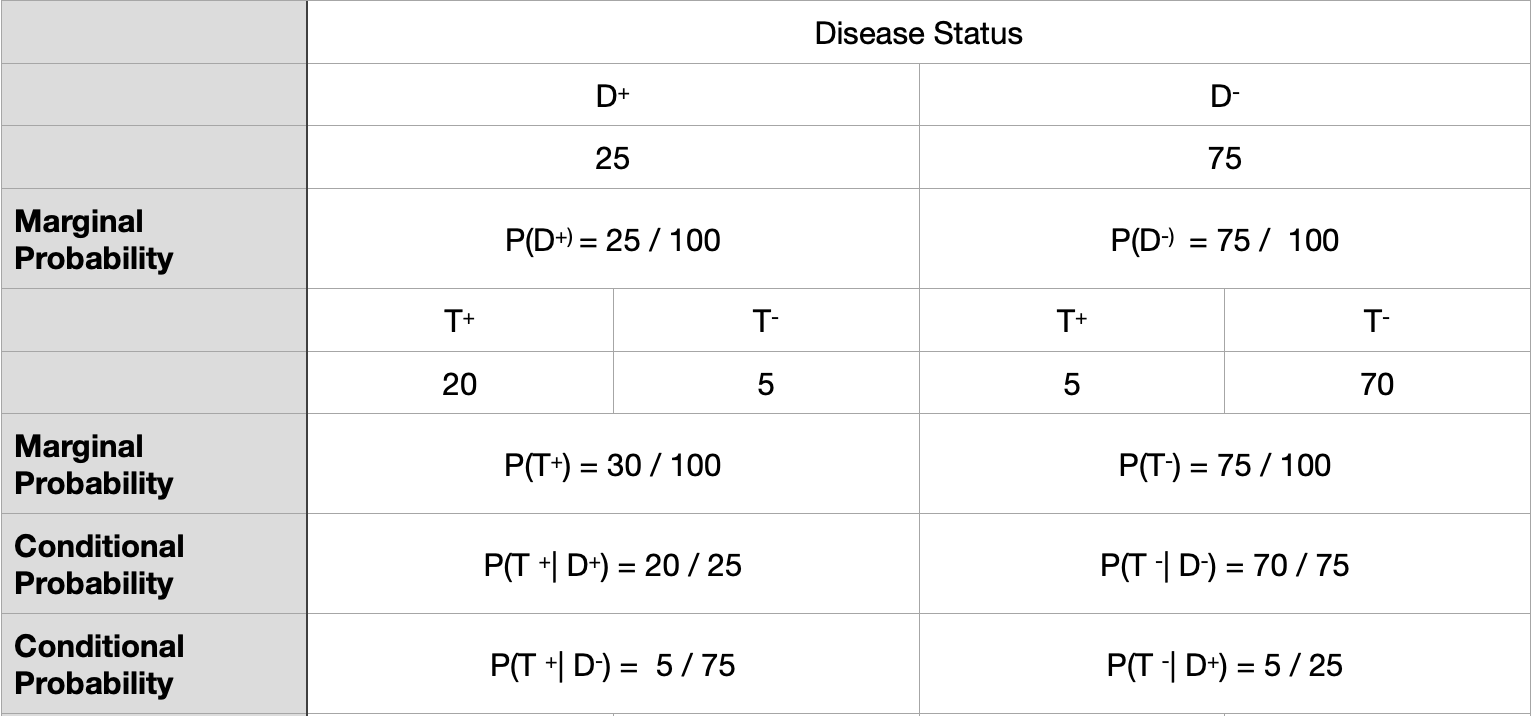This screenshot has height=716, width=1532.
Task: Select the cell with value 70
Action: (1377, 384)
